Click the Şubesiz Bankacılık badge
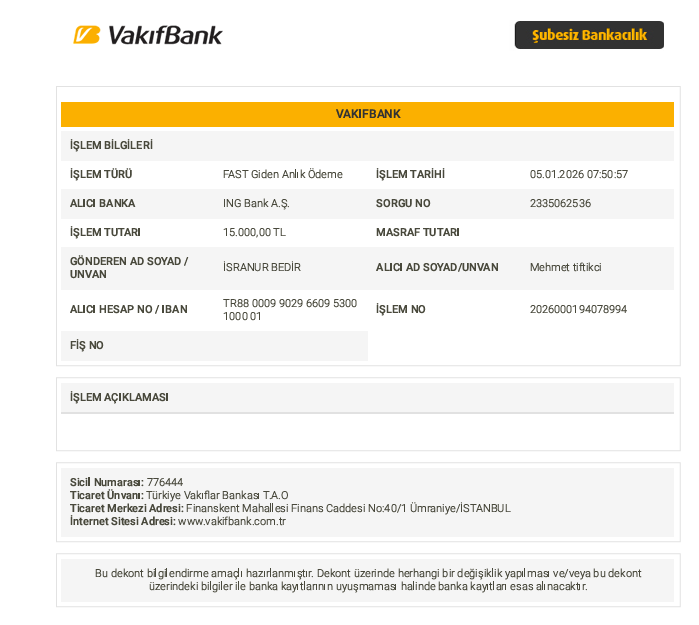699x625 pixels. point(589,35)
